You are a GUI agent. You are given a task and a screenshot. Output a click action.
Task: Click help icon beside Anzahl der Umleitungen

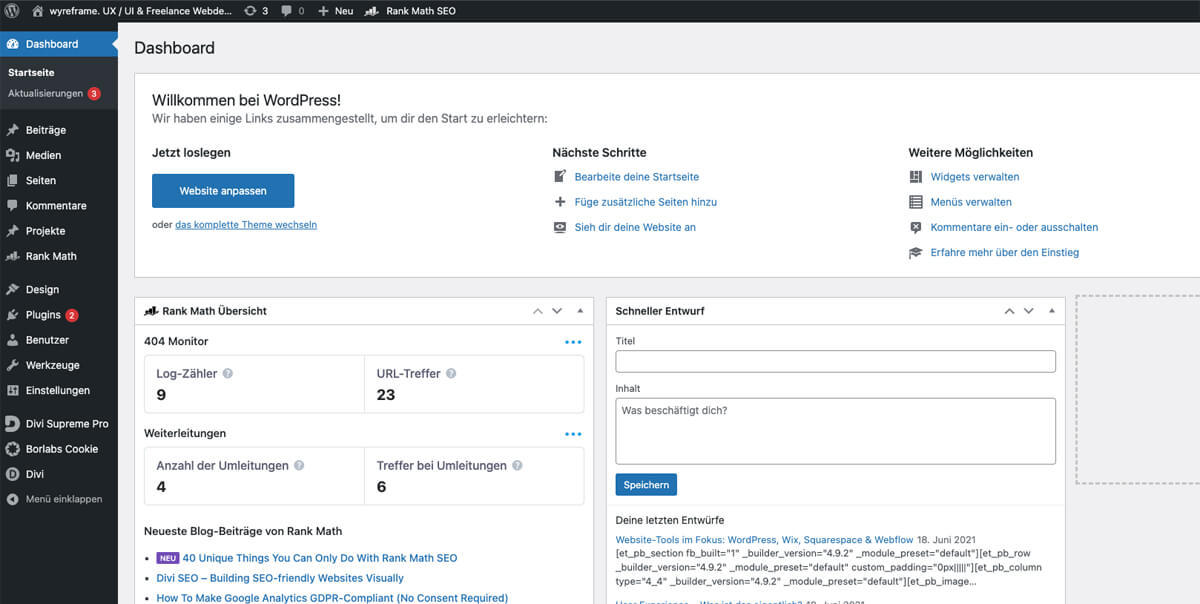(299, 465)
